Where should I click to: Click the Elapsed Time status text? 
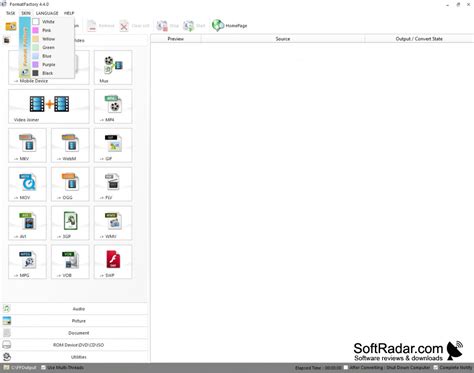(318, 368)
